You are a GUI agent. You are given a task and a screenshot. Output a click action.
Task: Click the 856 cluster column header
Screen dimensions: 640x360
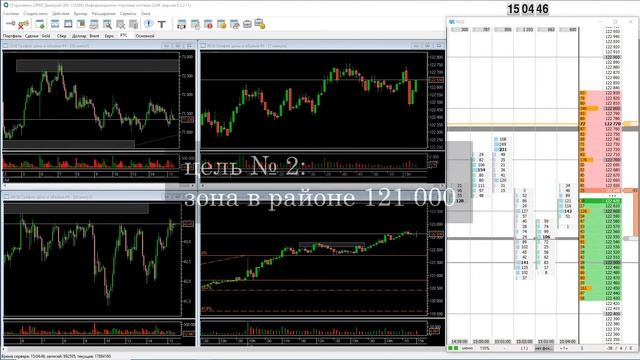(x=504, y=30)
